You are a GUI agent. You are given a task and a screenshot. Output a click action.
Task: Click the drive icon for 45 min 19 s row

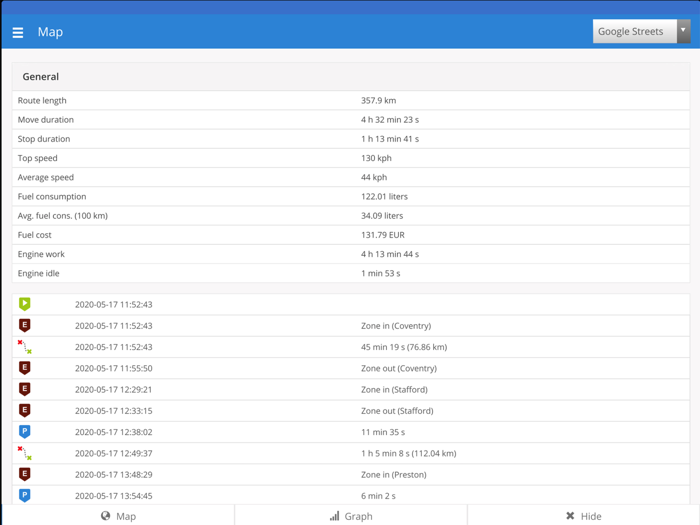tap(25, 347)
